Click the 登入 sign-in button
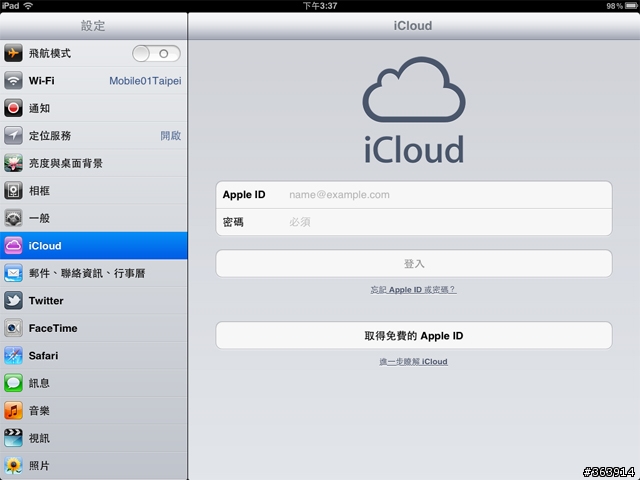Viewport: 640px width, 480px height. click(x=414, y=264)
